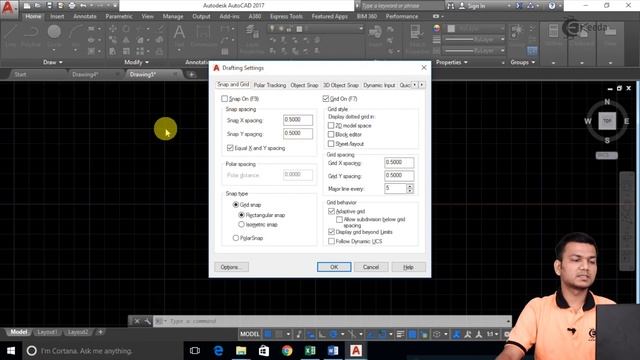Expand the Modify panel dropdown
Viewport: 640px width, 360px height.
(x=136, y=62)
